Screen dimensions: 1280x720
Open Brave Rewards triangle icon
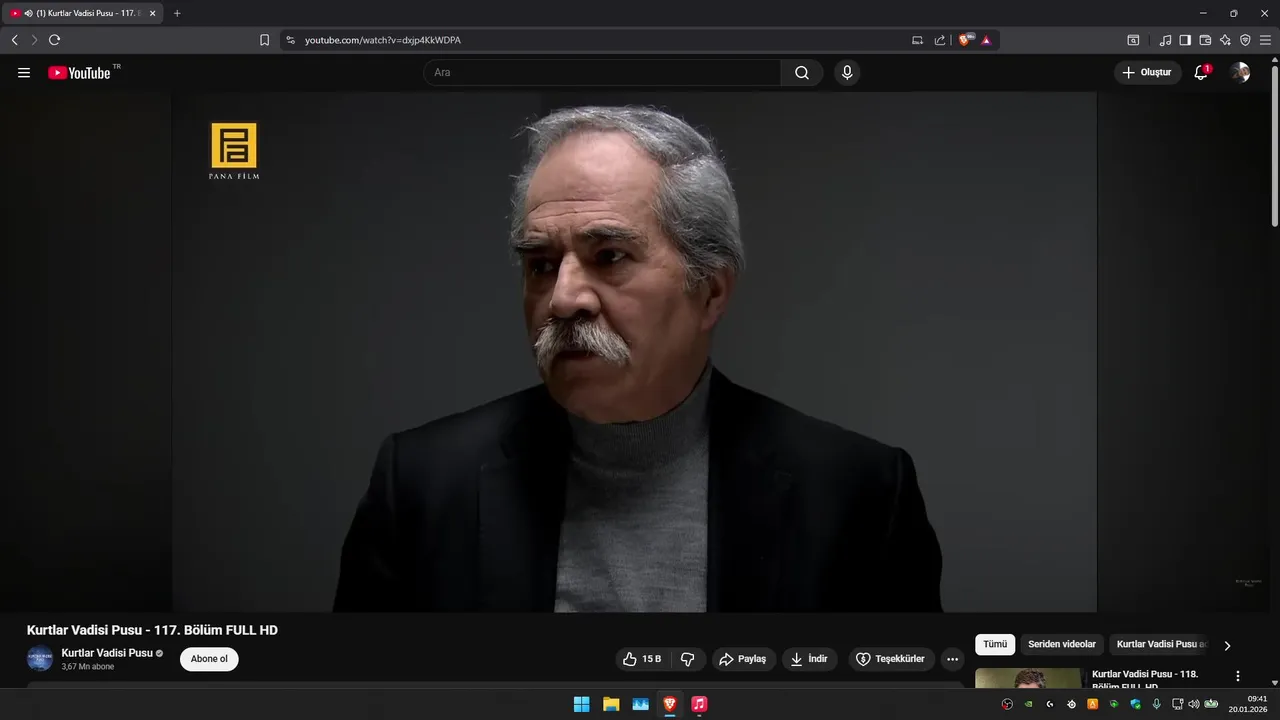(x=986, y=40)
